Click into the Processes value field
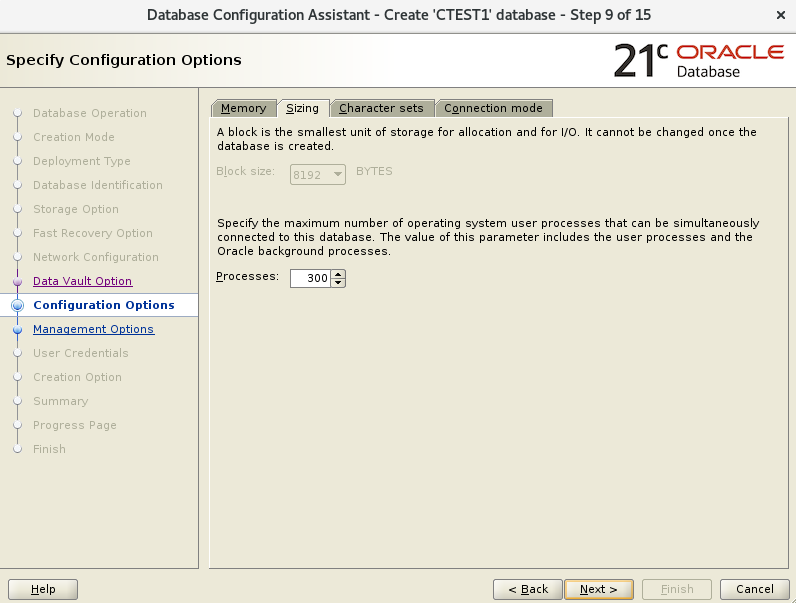The height and width of the screenshot is (603, 796). tap(310, 278)
